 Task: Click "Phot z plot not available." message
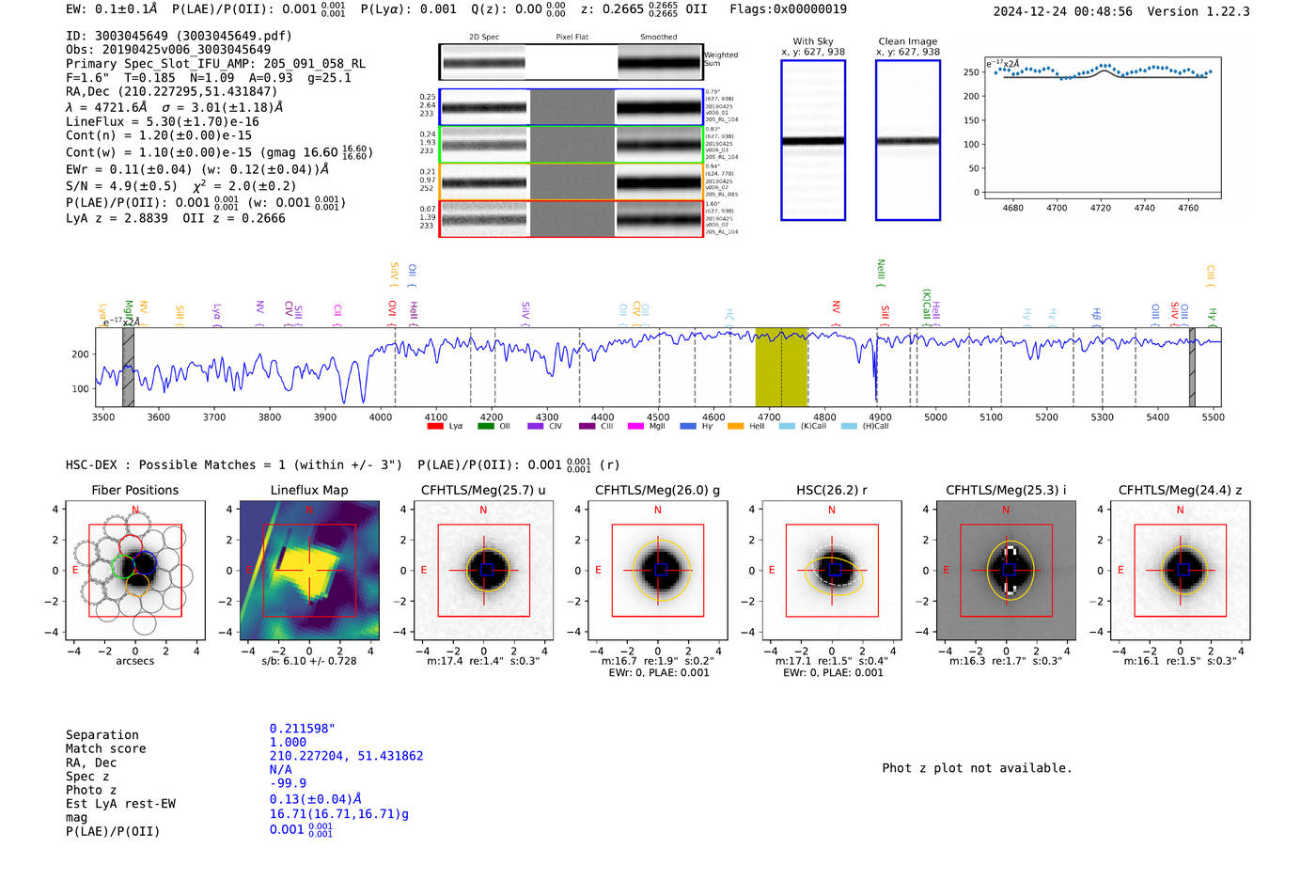tap(977, 768)
